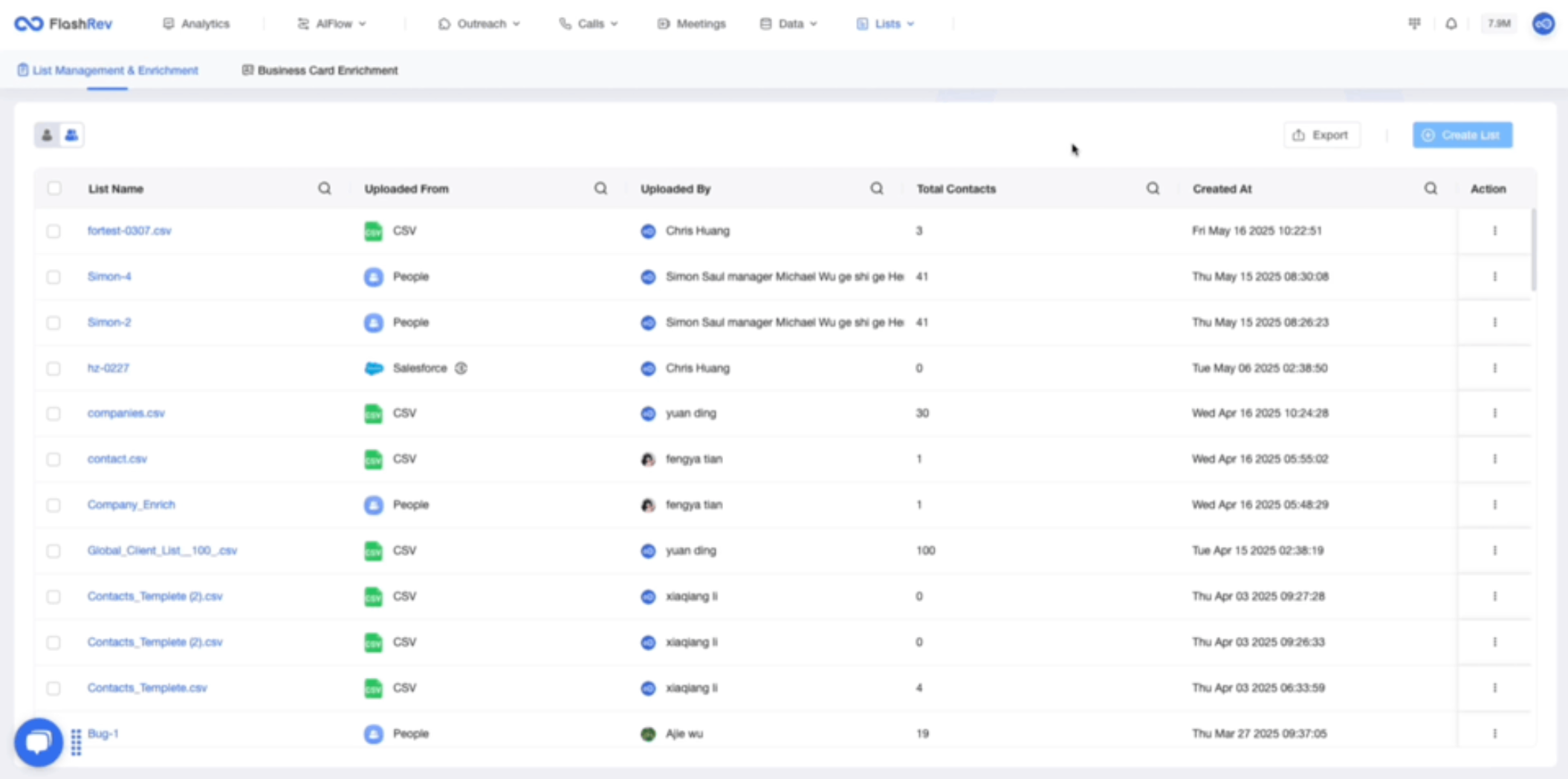Viewport: 1568px width, 779px height.
Task: Search the Created At column
Action: click(1431, 189)
